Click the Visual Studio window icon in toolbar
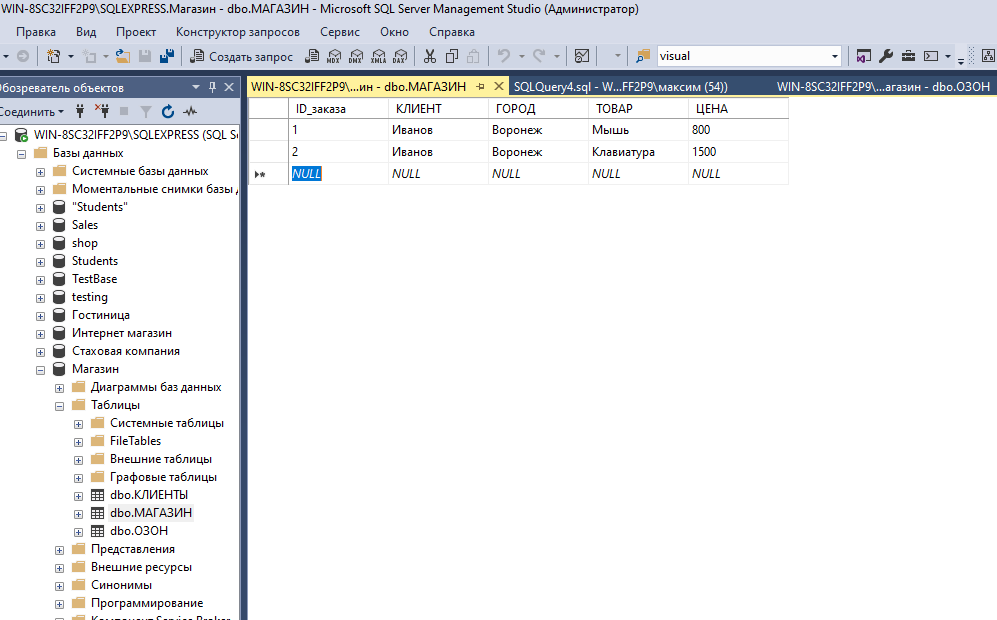 click(863, 57)
